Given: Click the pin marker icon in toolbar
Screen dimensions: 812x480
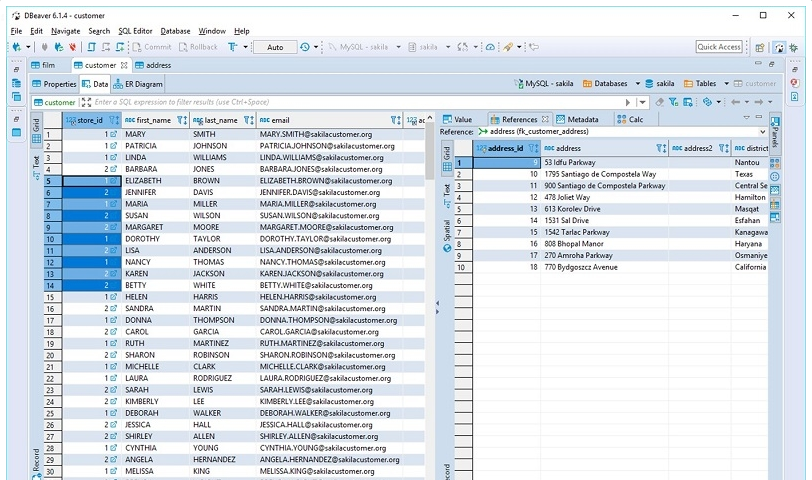Looking at the screenshot, I should (508, 47).
